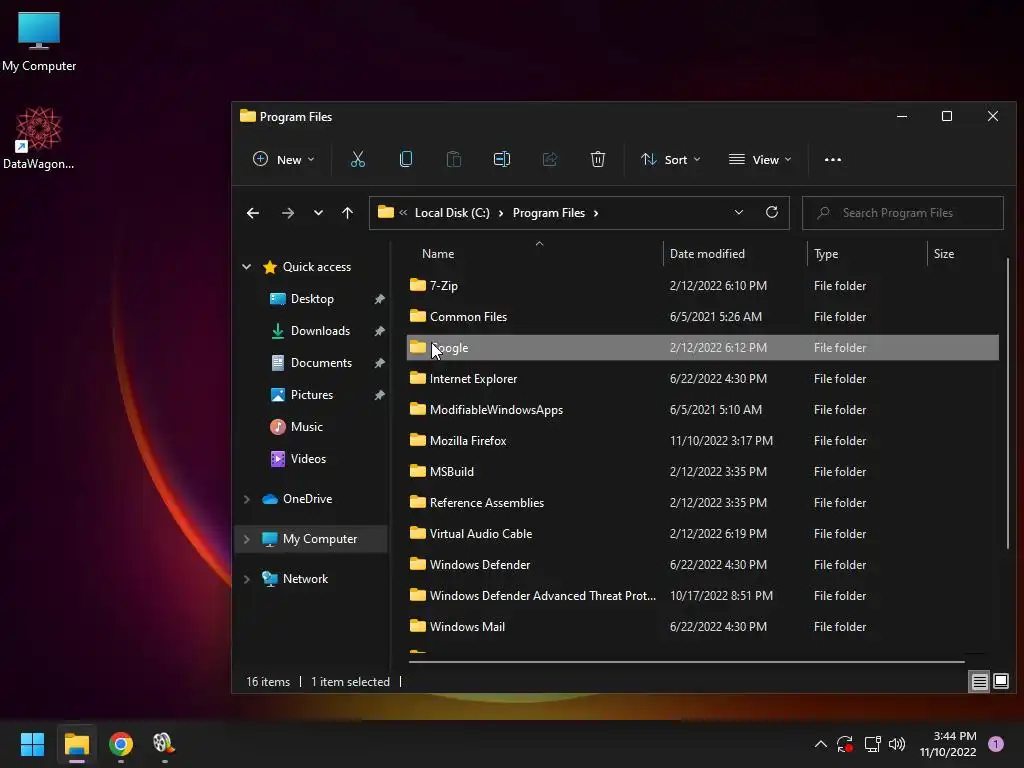Open the New dropdown menu
The width and height of the screenshot is (1024, 768).
(283, 159)
